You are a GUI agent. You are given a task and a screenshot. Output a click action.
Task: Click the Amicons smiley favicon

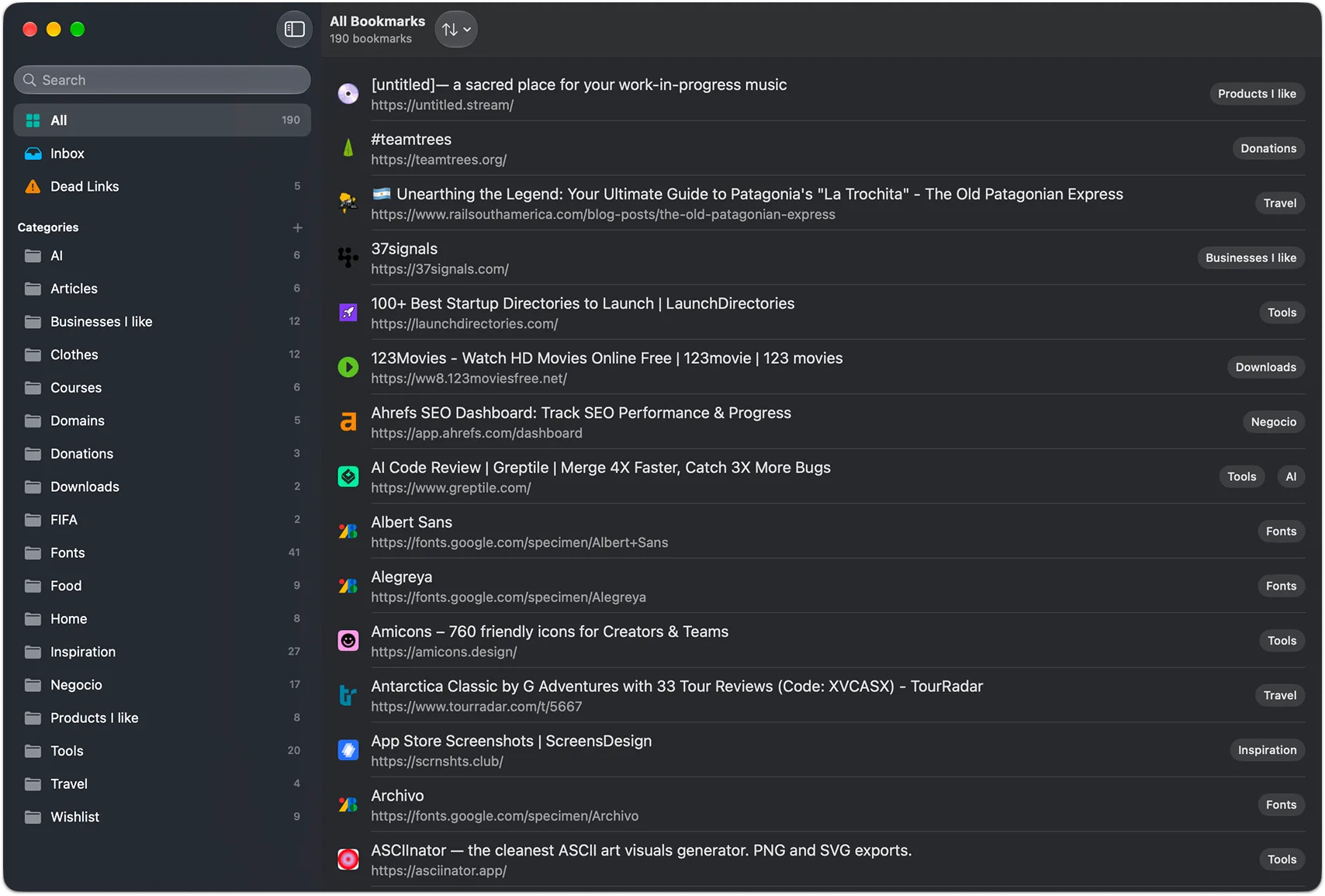[x=348, y=641]
